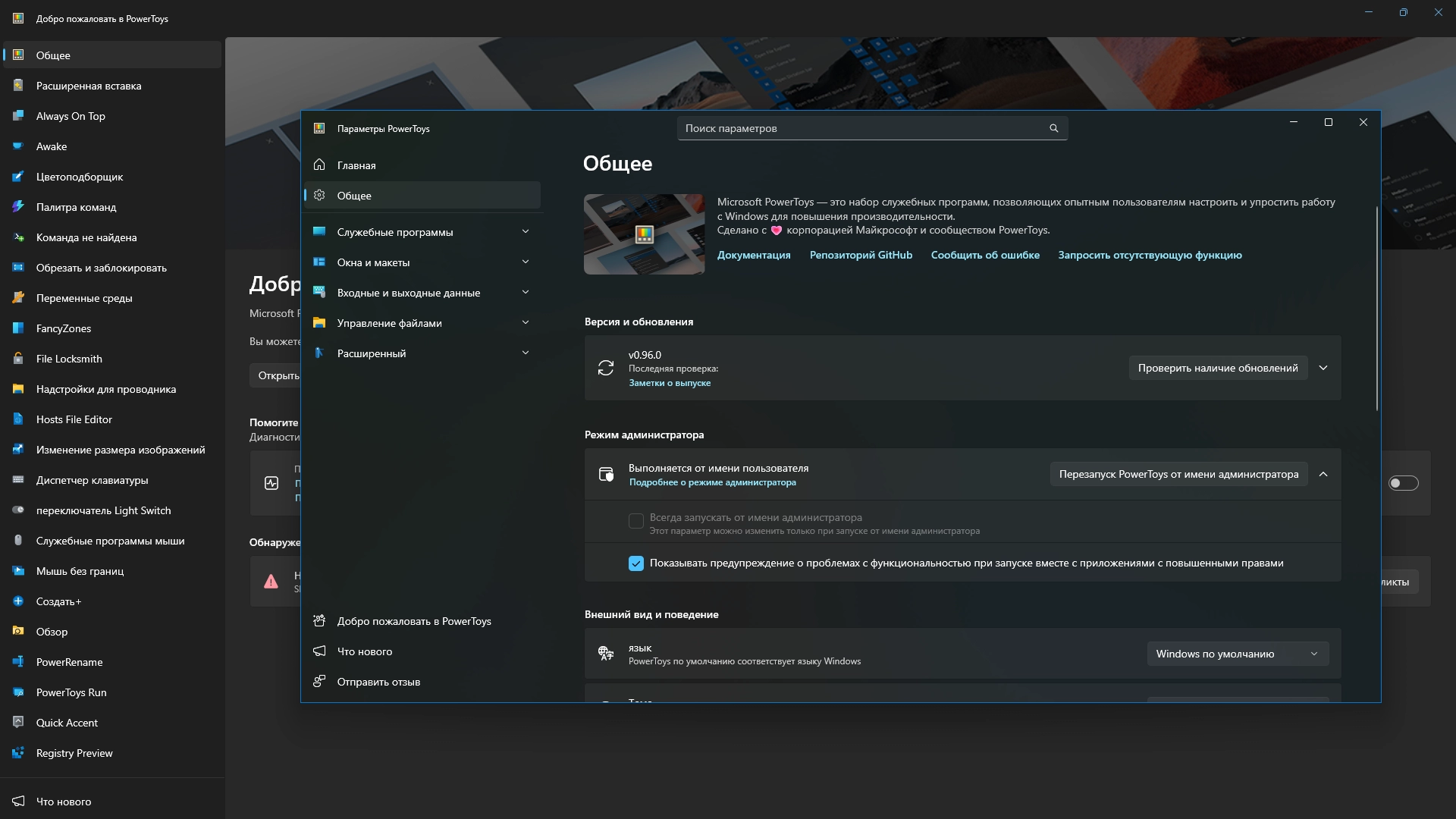Click the Color Picker icon in left sidebar
Viewport: 1456px width, 819px height.
click(18, 177)
